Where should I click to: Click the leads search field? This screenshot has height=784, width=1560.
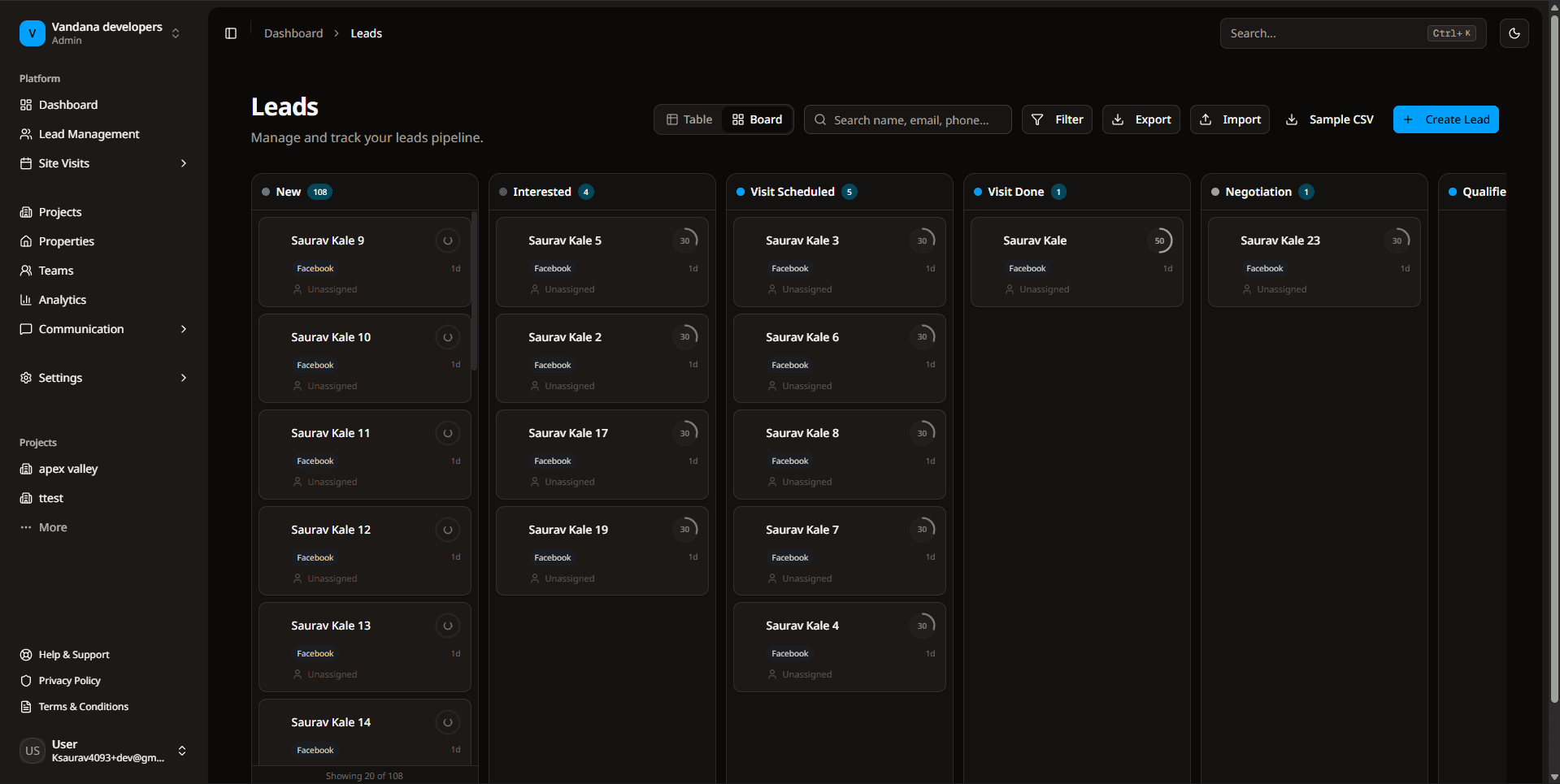[908, 119]
